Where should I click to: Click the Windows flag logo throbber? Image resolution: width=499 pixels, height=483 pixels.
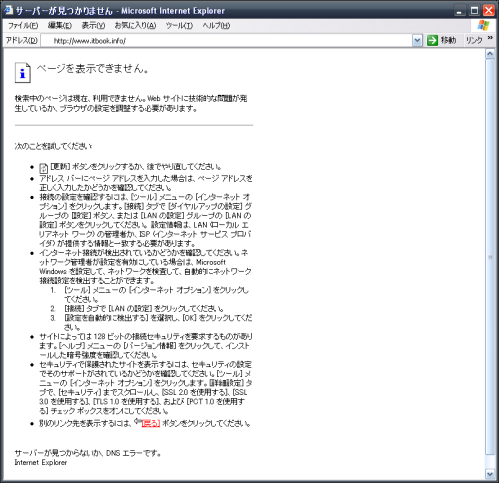click(x=483, y=26)
